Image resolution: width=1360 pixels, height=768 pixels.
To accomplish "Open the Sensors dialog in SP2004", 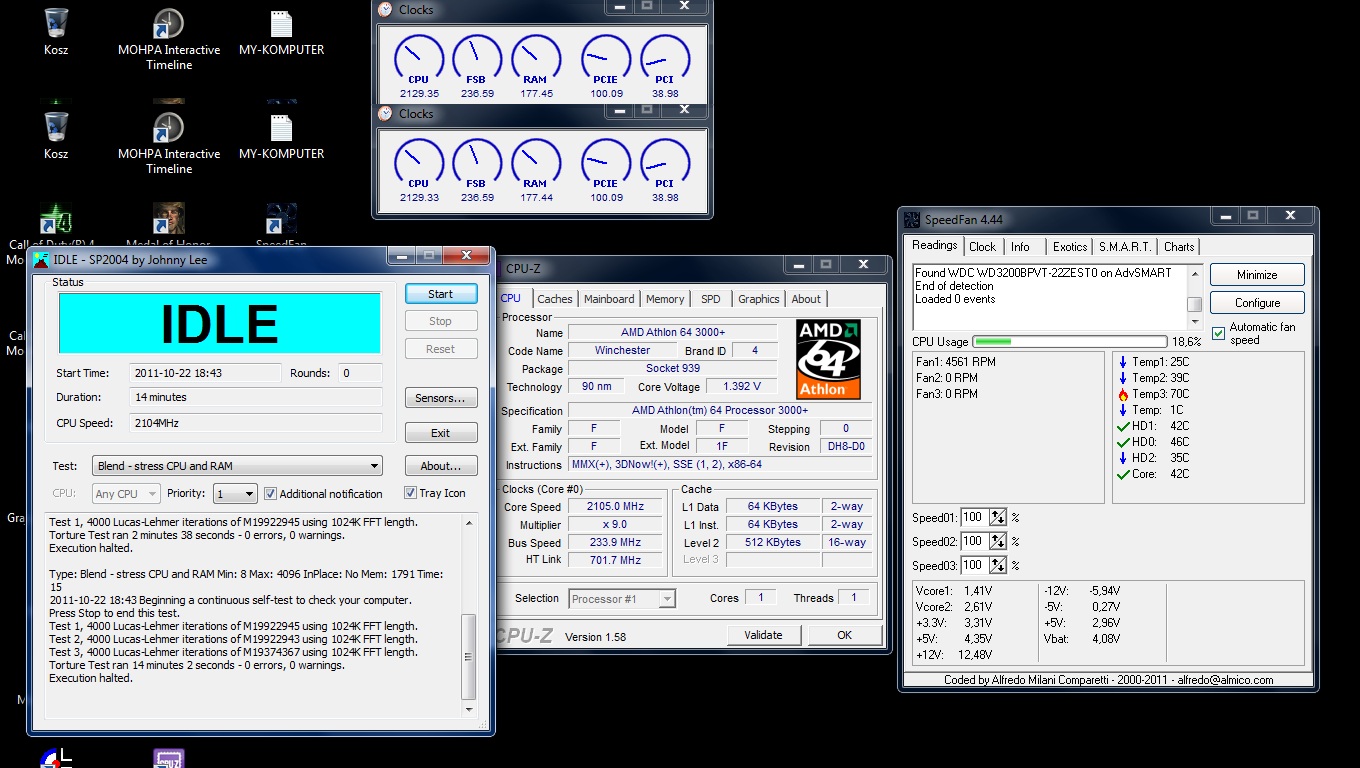I will tap(441, 398).
